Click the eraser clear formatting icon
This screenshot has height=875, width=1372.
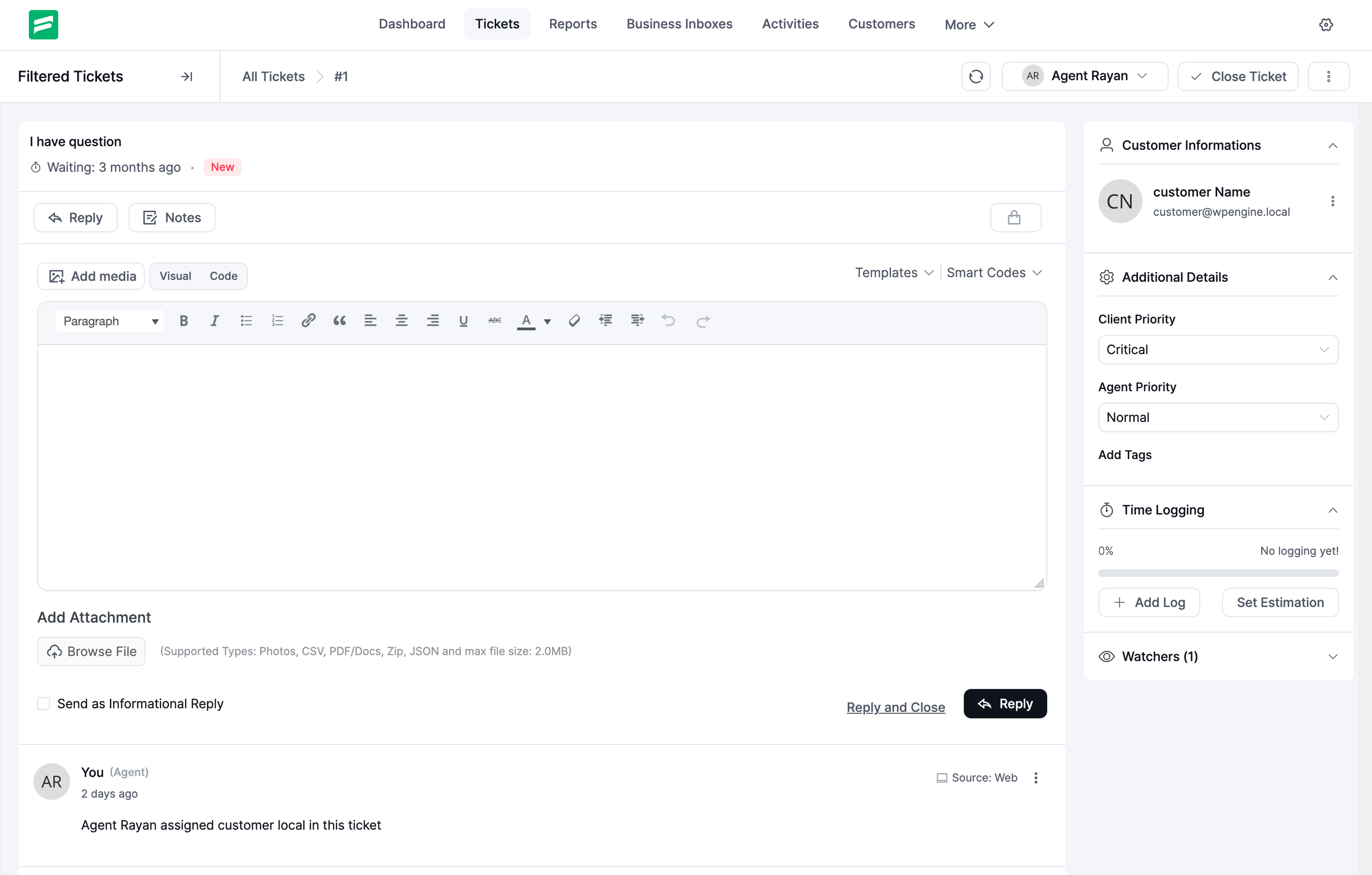(x=574, y=321)
